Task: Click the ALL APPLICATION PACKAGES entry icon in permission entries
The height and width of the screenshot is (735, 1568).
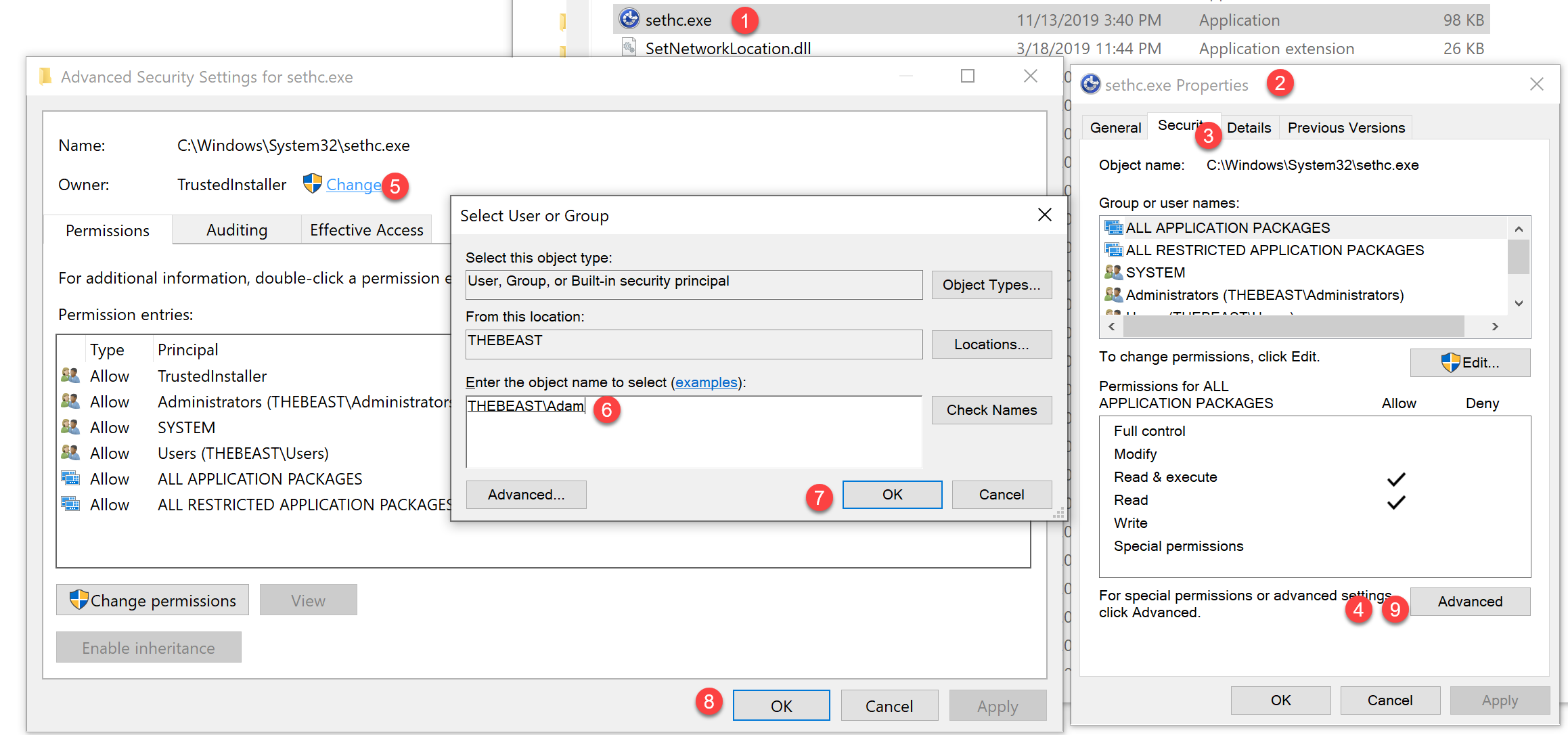Action: [x=70, y=478]
